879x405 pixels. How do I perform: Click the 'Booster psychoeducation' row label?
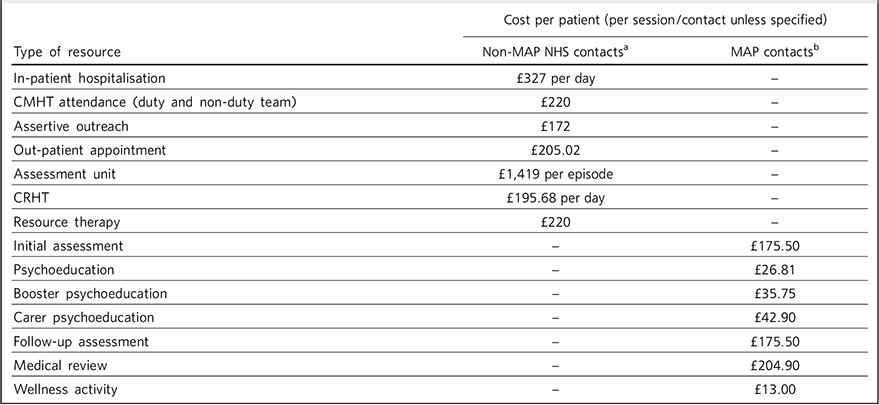tap(90, 294)
